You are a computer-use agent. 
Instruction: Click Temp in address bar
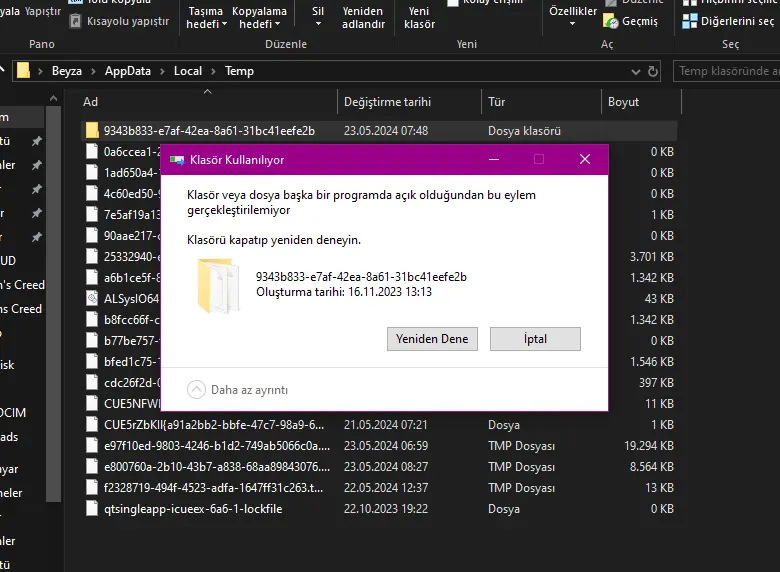239,71
